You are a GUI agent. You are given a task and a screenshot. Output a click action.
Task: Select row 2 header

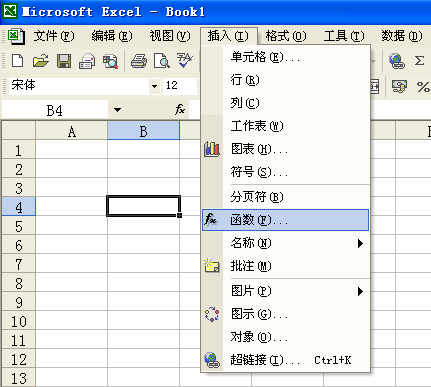pyautogui.click(x=19, y=169)
